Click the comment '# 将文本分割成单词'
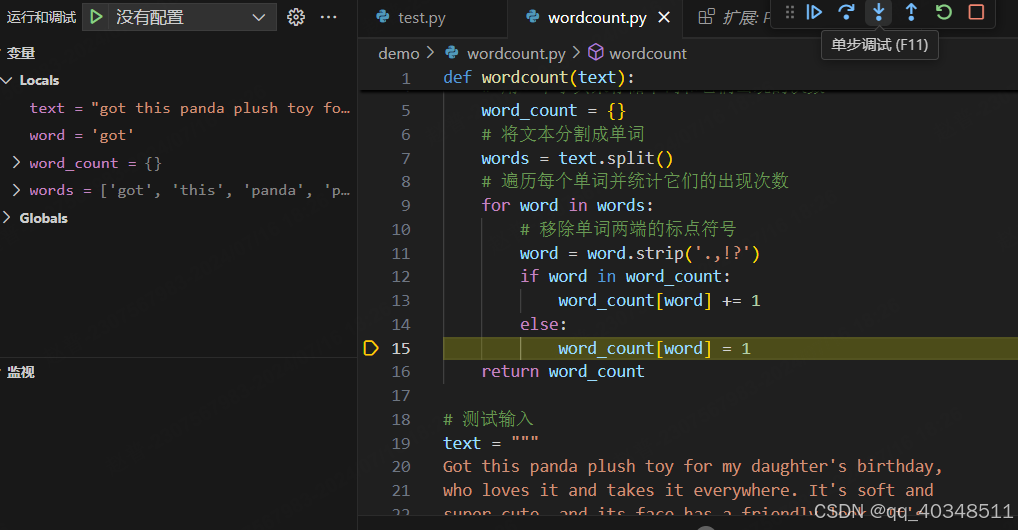The width and height of the screenshot is (1018, 530). (x=563, y=134)
